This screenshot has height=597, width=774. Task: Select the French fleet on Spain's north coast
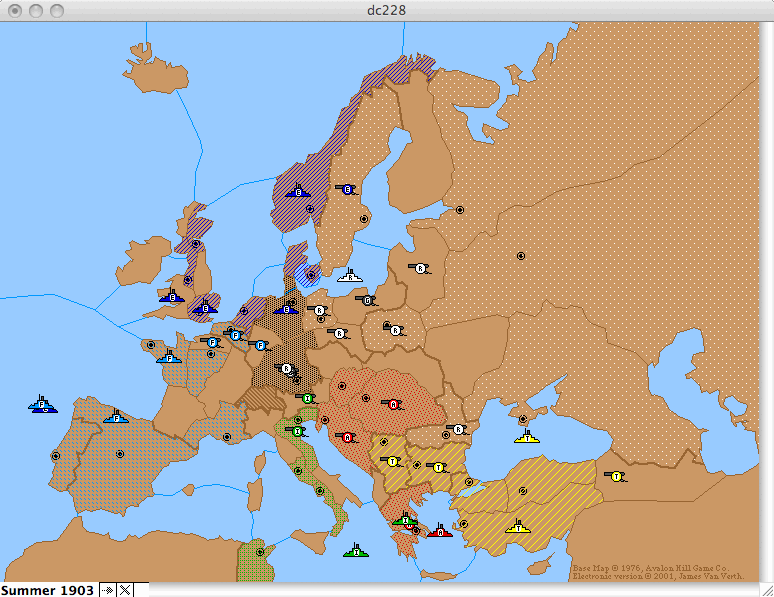[116, 417]
